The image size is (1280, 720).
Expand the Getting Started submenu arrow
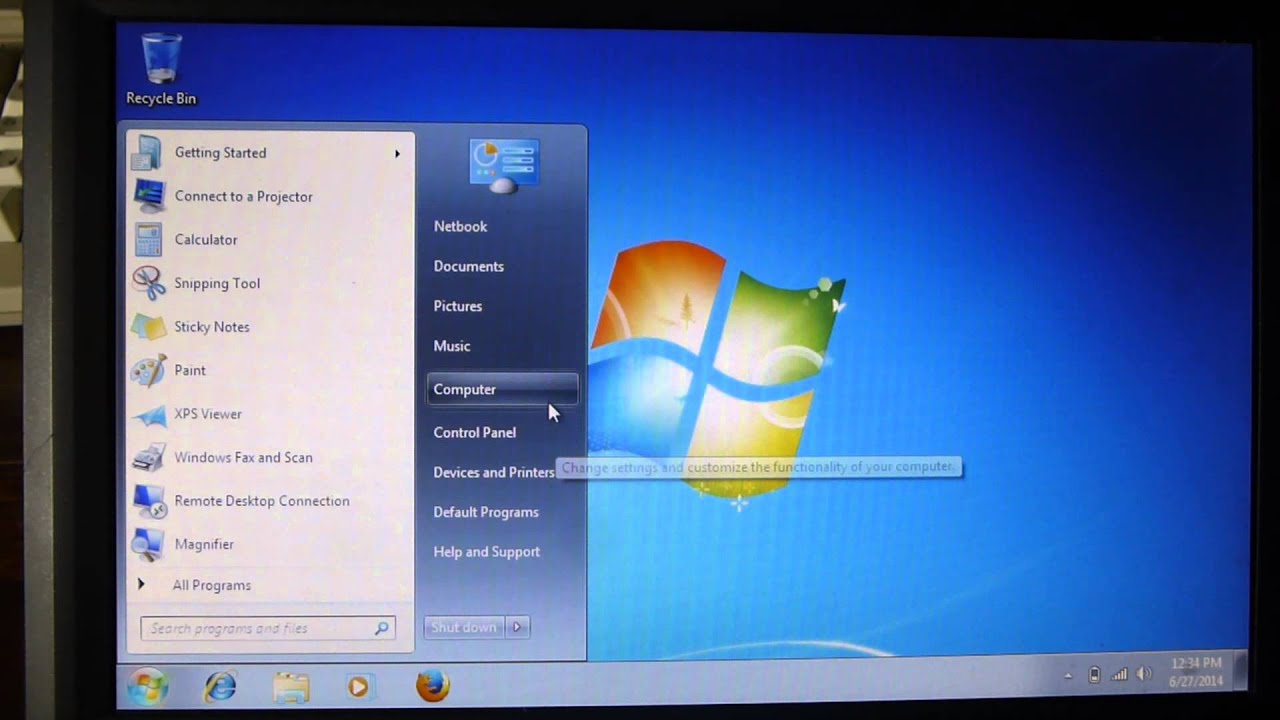(x=397, y=153)
